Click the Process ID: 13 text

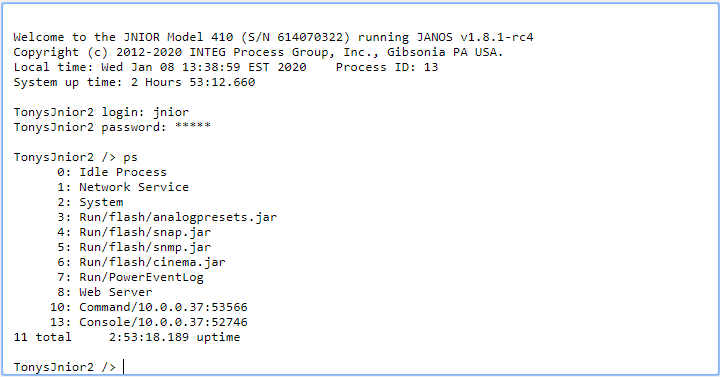tap(387, 68)
